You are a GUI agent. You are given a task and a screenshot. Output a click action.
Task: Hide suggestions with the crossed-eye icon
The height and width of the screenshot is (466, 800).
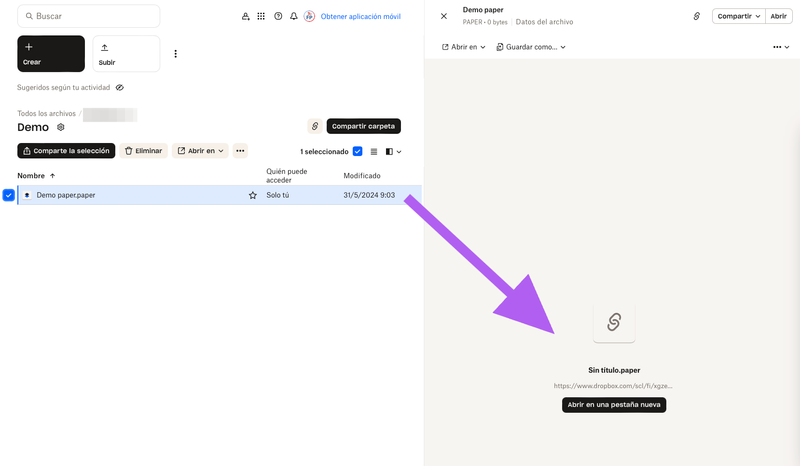pos(119,87)
